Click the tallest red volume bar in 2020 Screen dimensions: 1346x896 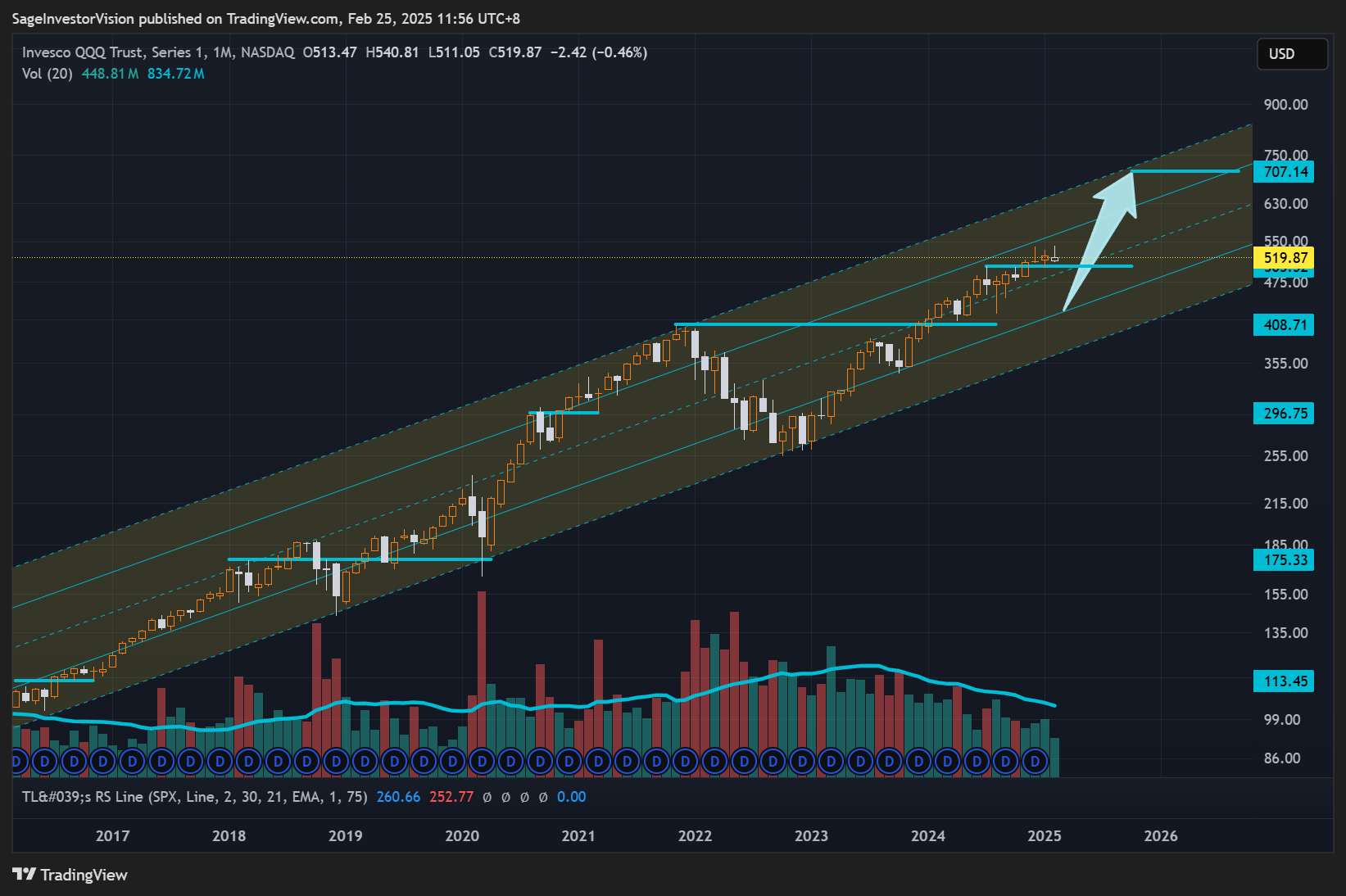(x=482, y=684)
